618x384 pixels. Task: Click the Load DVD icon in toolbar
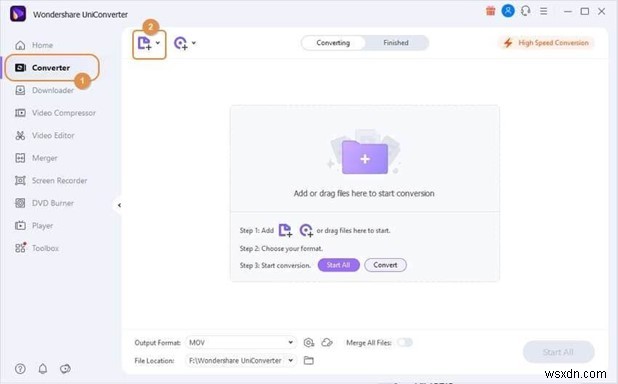coord(181,43)
